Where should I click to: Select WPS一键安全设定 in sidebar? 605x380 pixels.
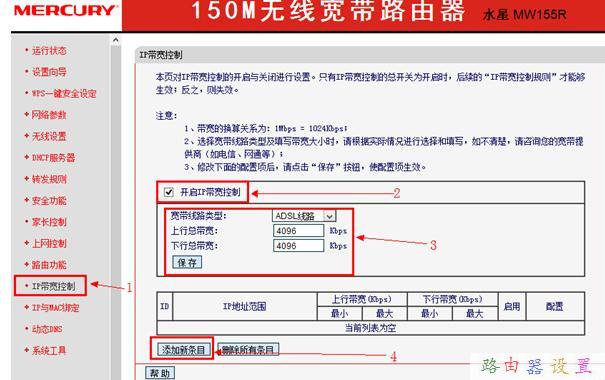(64, 93)
